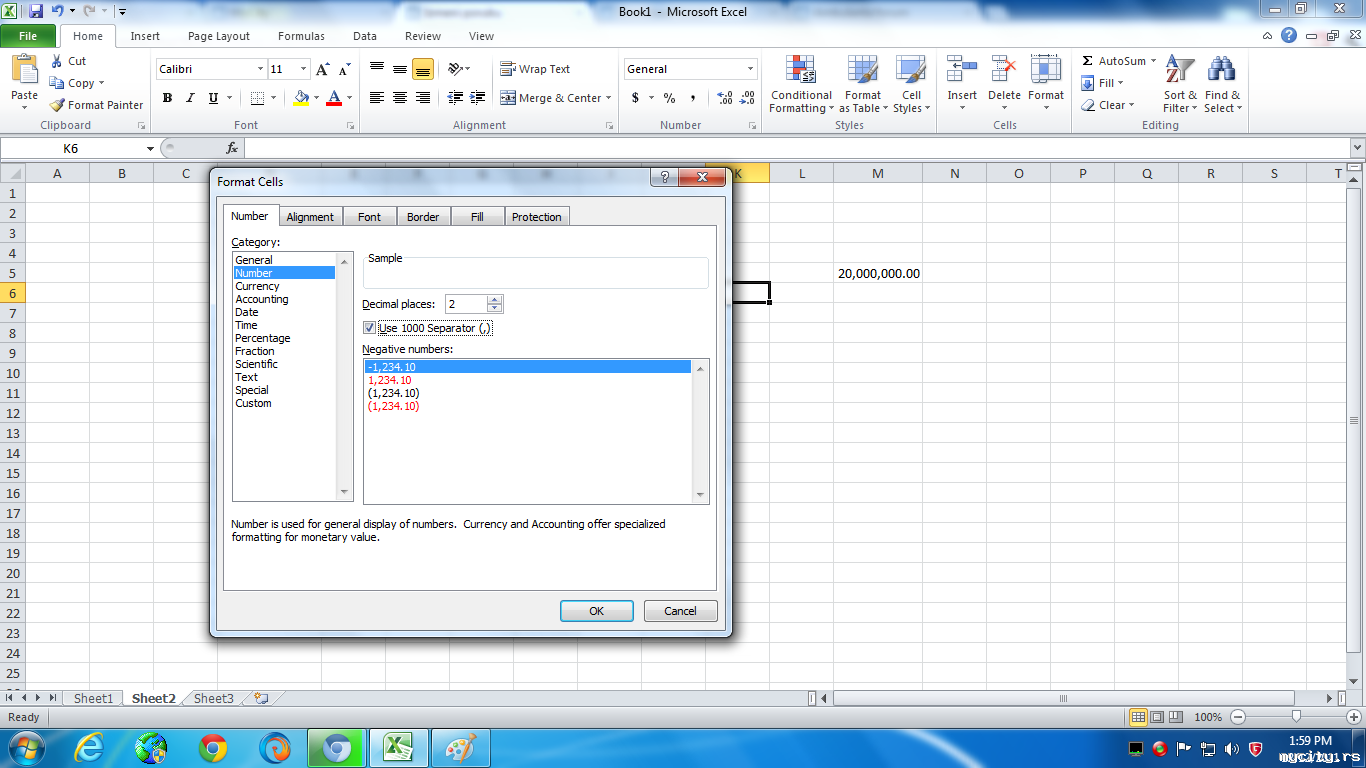Switch to Page Layout view in status bar
The width and height of the screenshot is (1366, 768).
click(1157, 717)
